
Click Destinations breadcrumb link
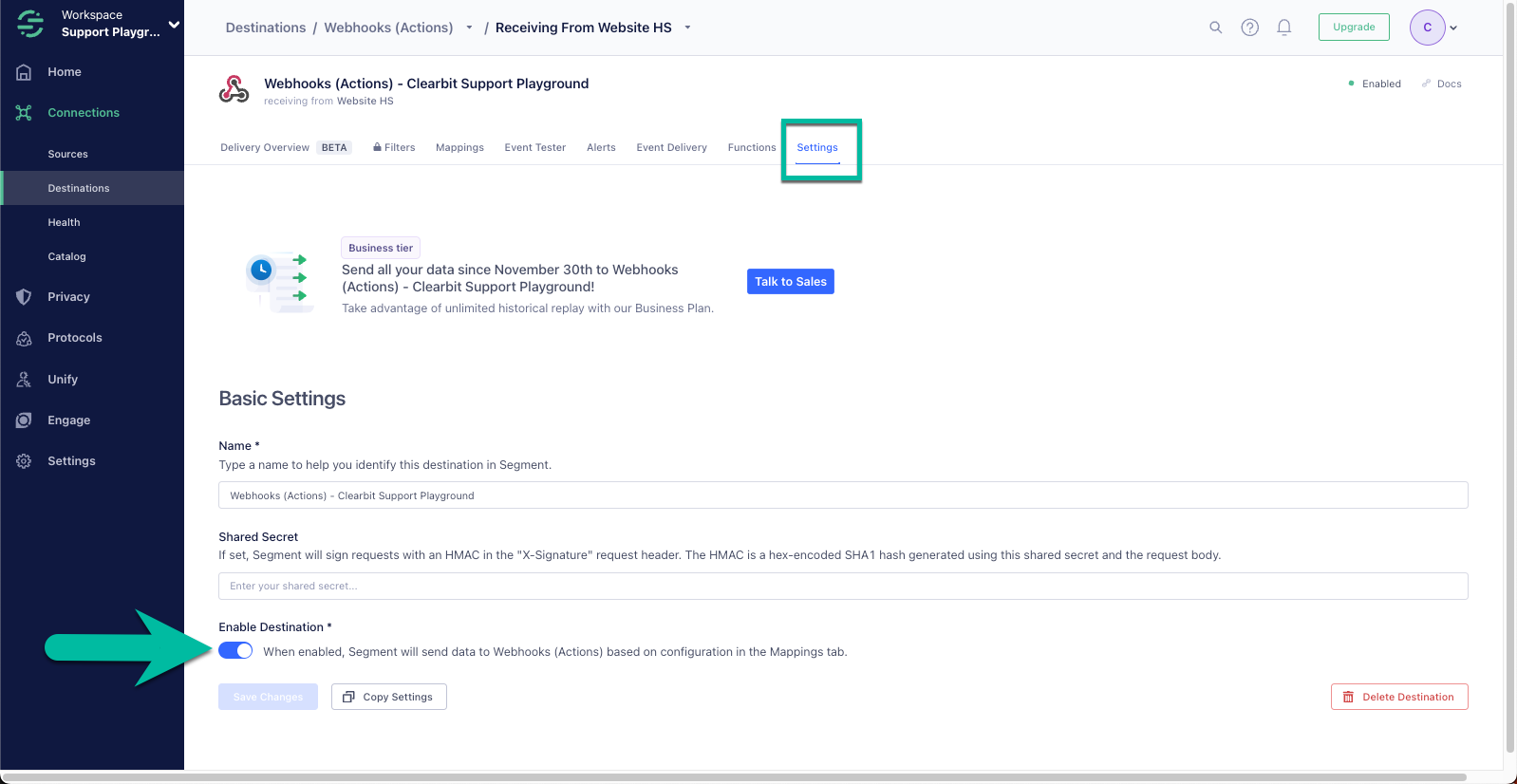point(266,28)
